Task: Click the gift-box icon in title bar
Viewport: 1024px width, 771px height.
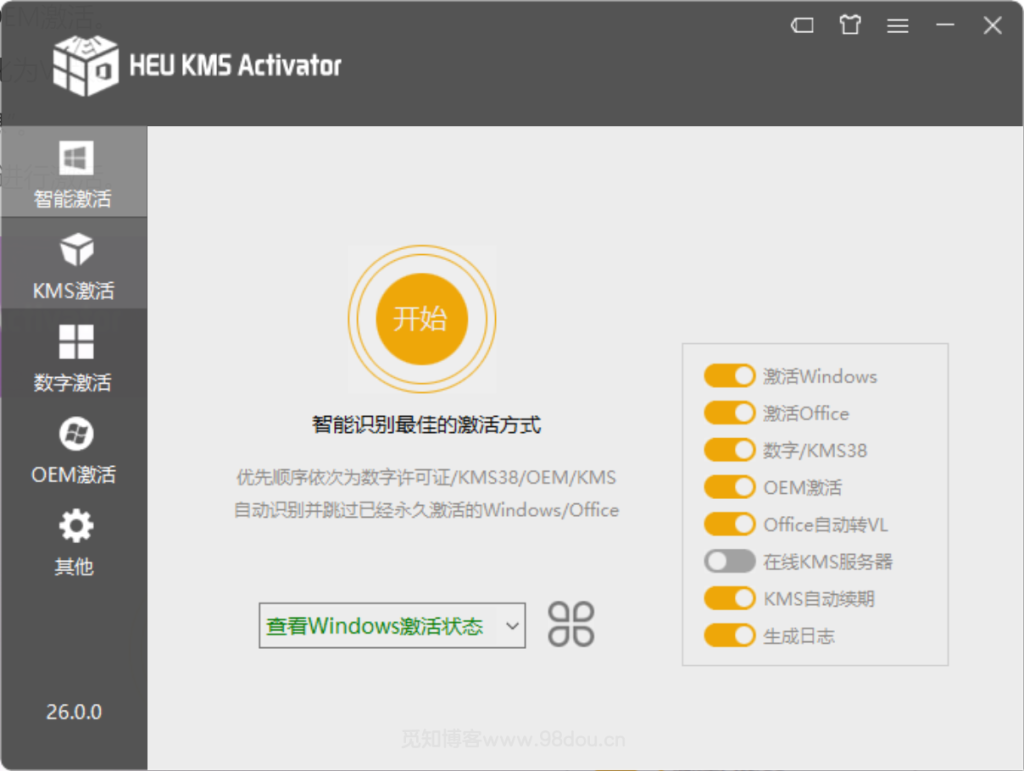Action: coord(849,25)
